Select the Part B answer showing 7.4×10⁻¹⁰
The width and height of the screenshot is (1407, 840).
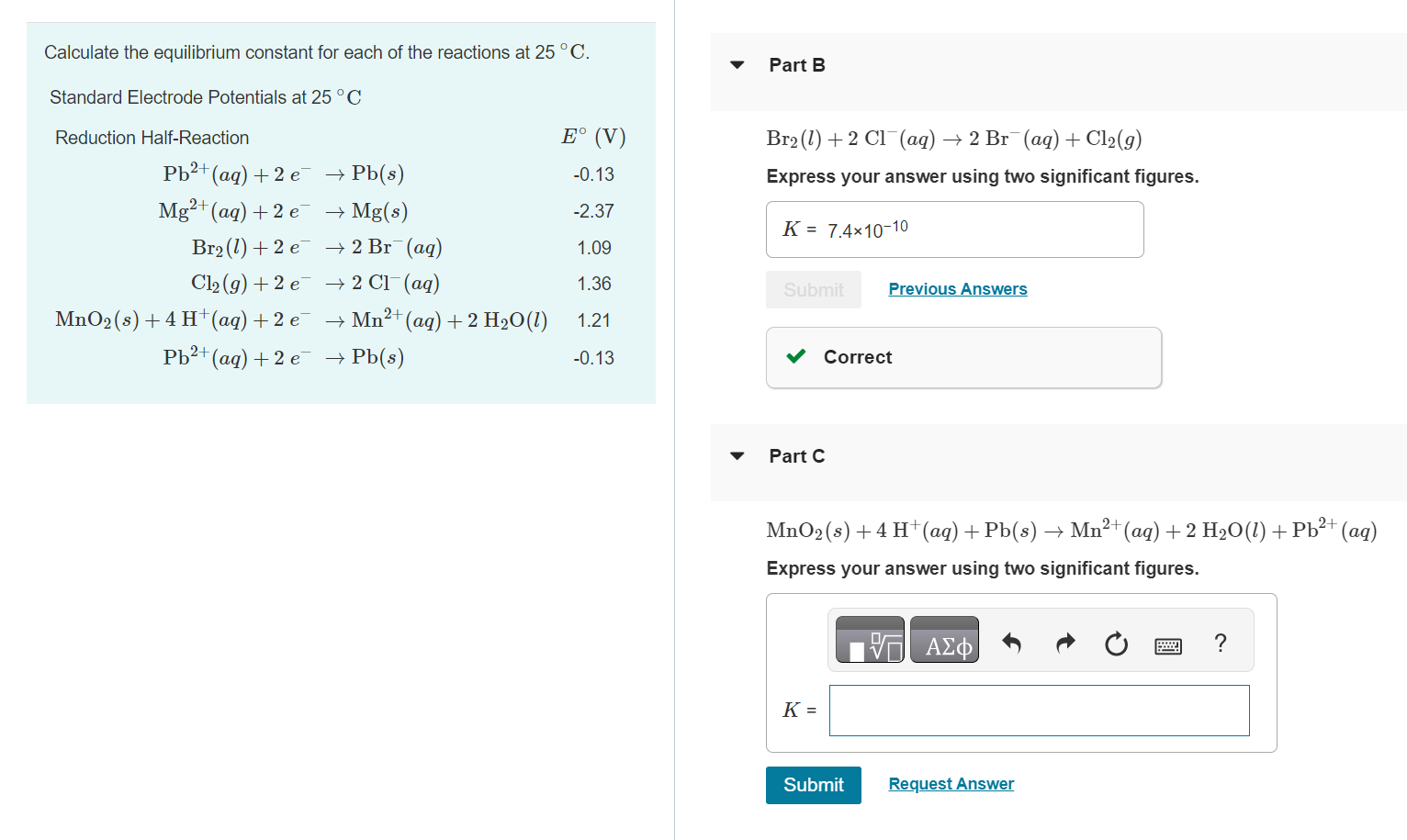955,229
